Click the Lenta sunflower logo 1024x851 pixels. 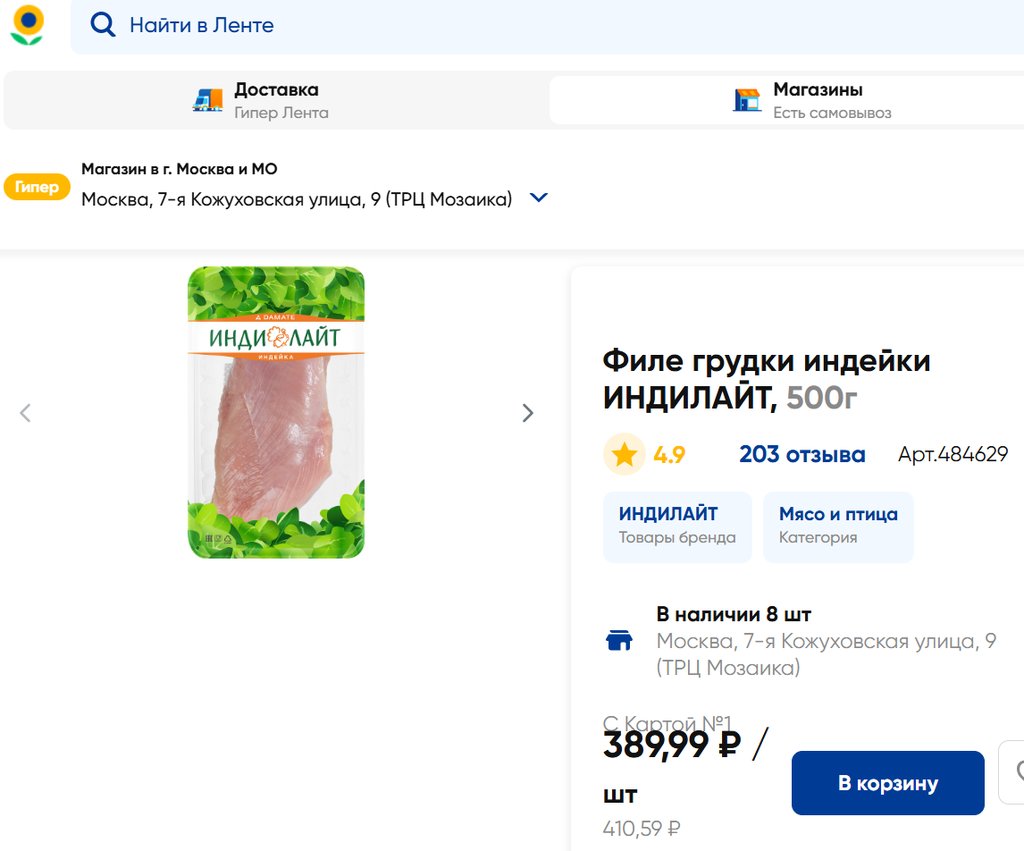pos(27,25)
